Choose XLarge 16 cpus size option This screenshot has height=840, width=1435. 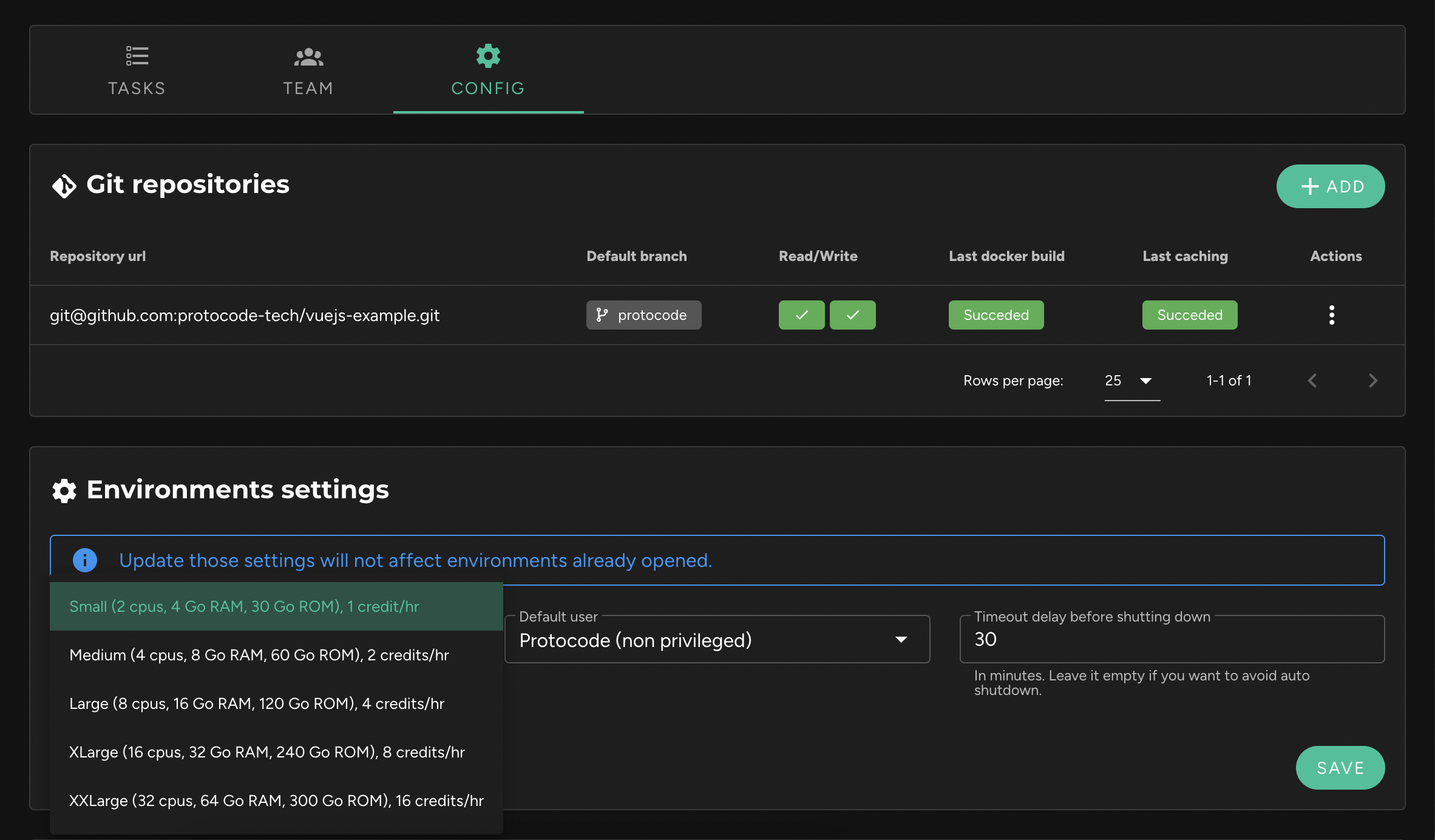[x=276, y=752]
